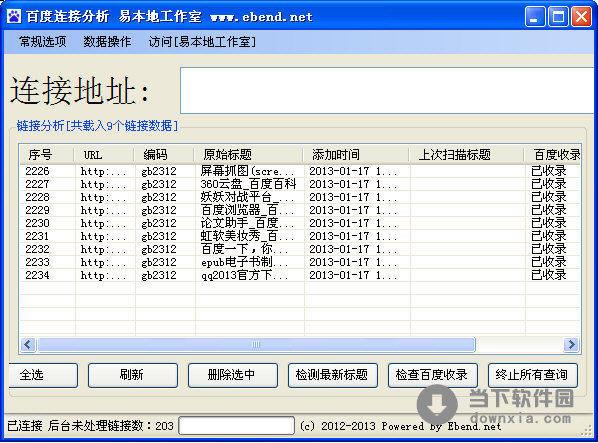Click the title 360云盘_百度百科

(248, 184)
